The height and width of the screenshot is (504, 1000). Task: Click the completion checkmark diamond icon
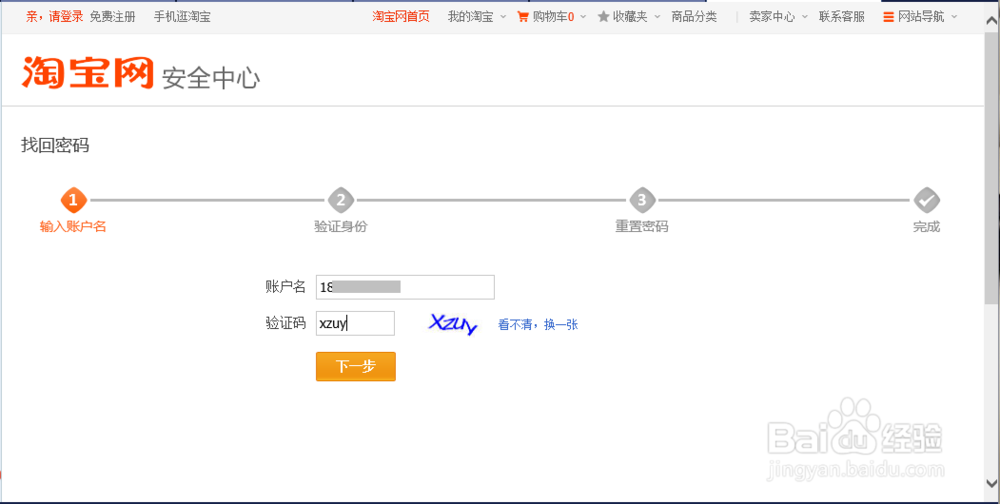tap(927, 200)
